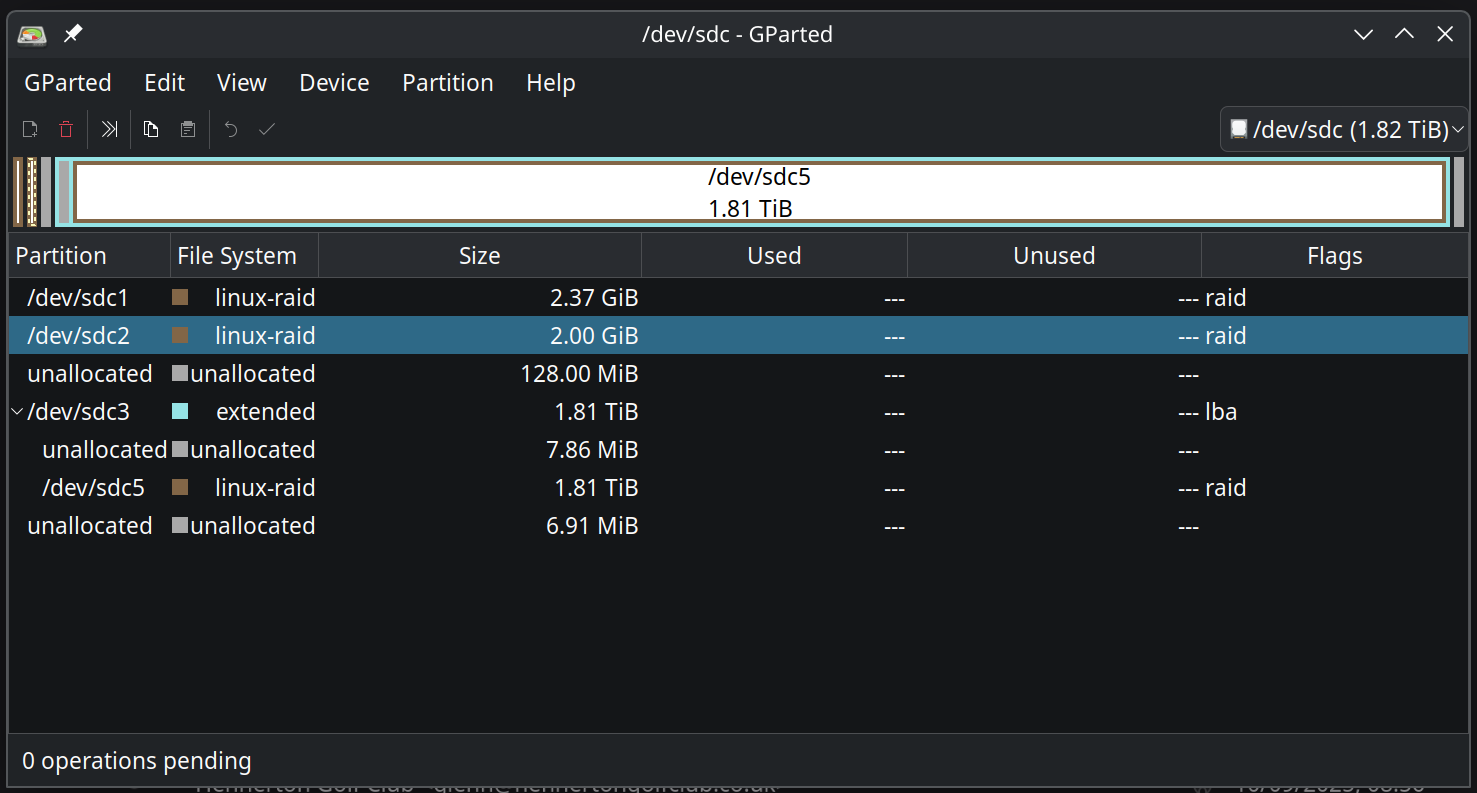Sort by the Size column header
This screenshot has height=793, width=1477.
tap(479, 256)
